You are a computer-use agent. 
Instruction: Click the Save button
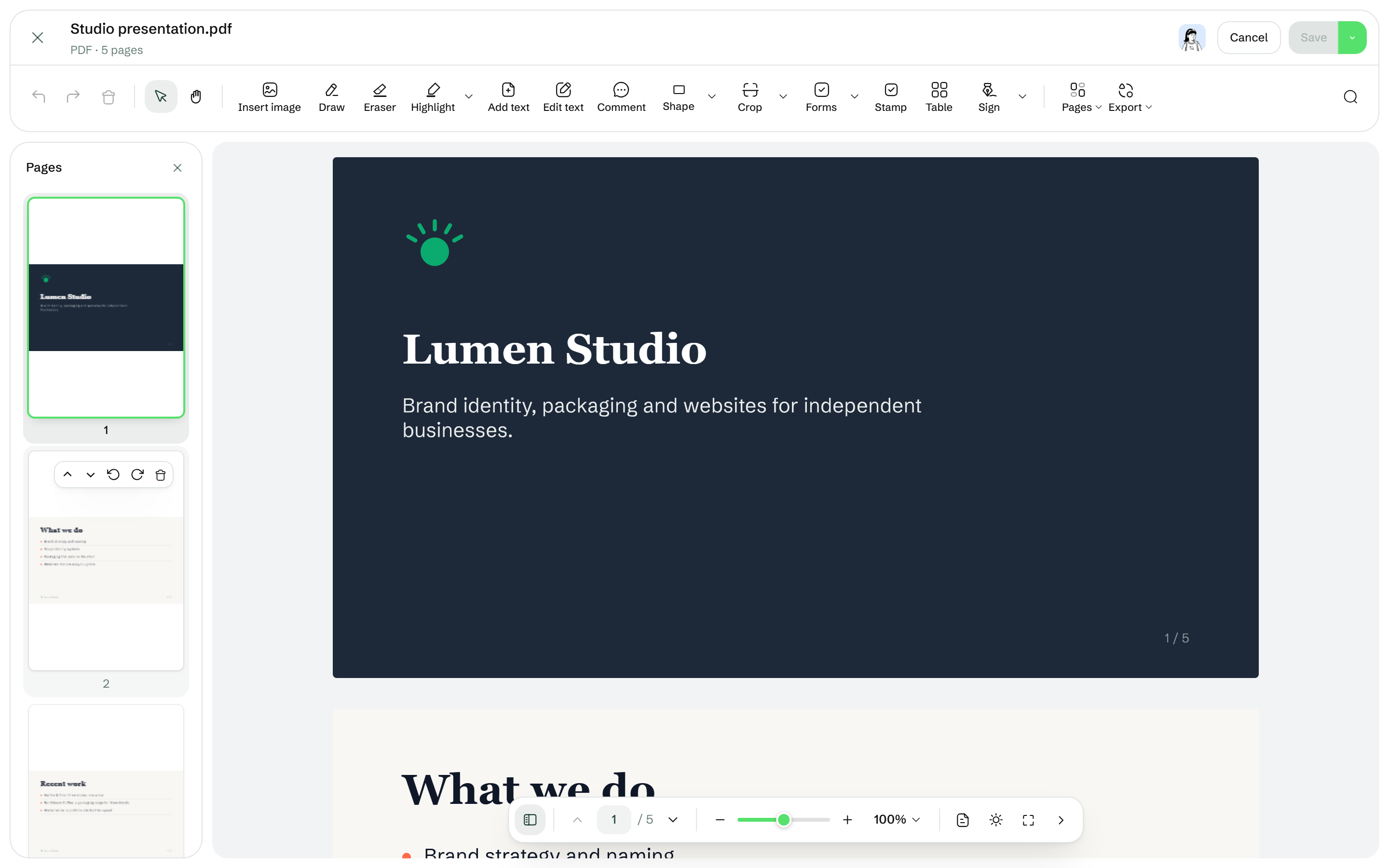click(x=1313, y=37)
